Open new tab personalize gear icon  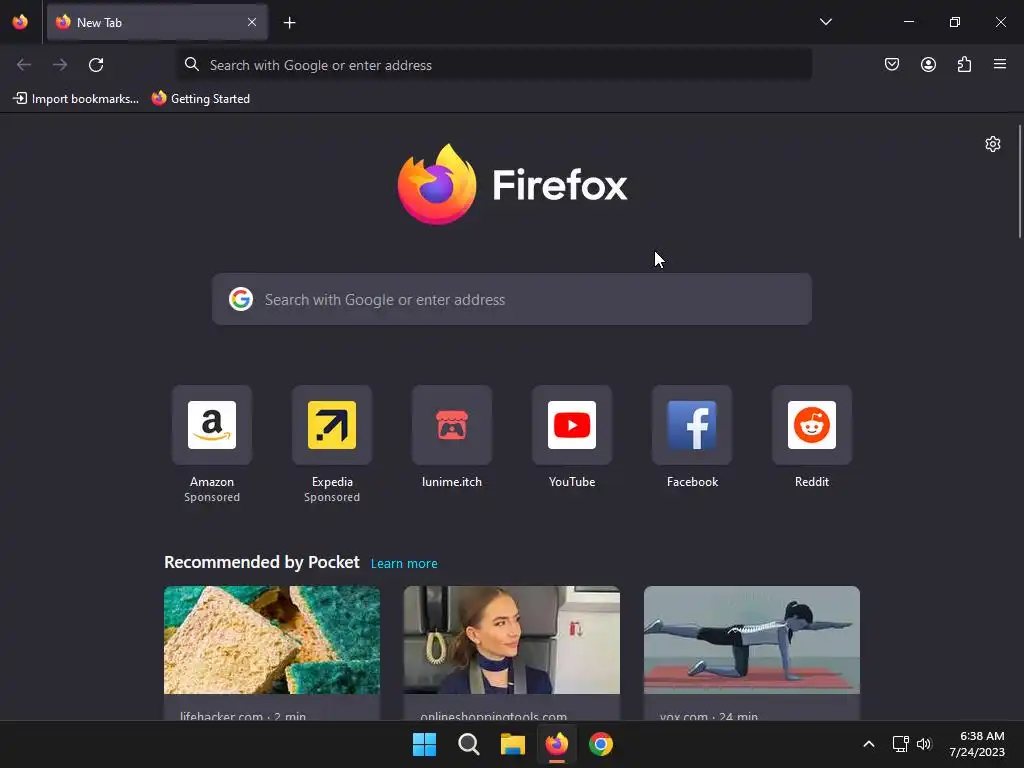coord(993,144)
